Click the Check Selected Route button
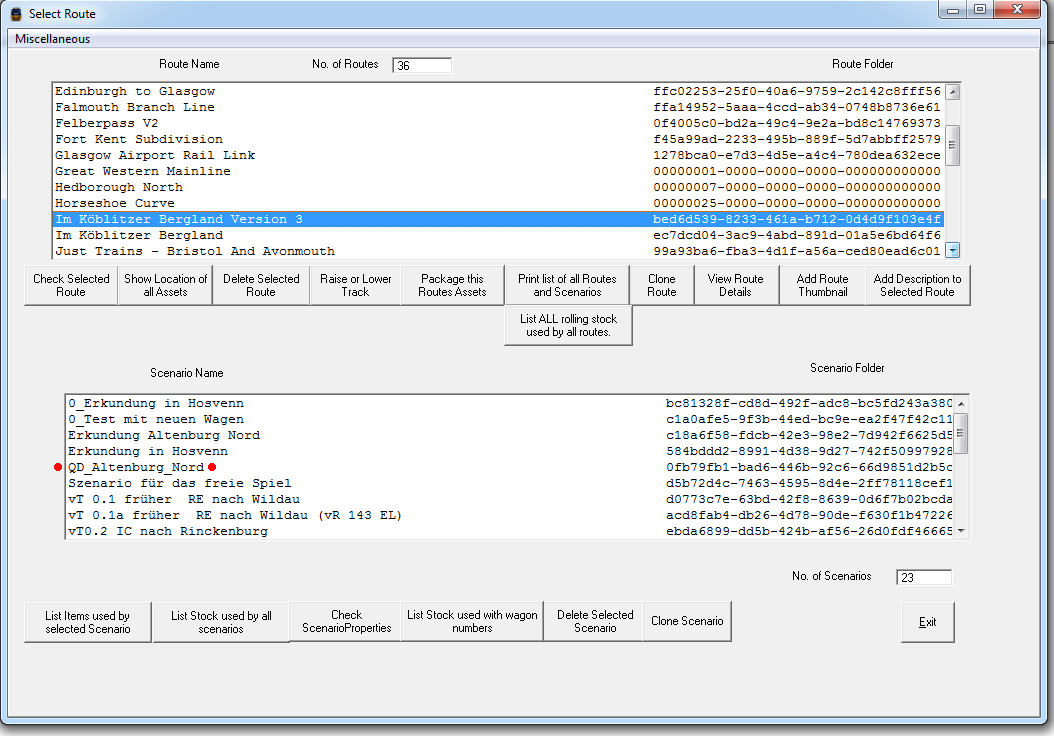This screenshot has height=736, width=1054. [71, 286]
